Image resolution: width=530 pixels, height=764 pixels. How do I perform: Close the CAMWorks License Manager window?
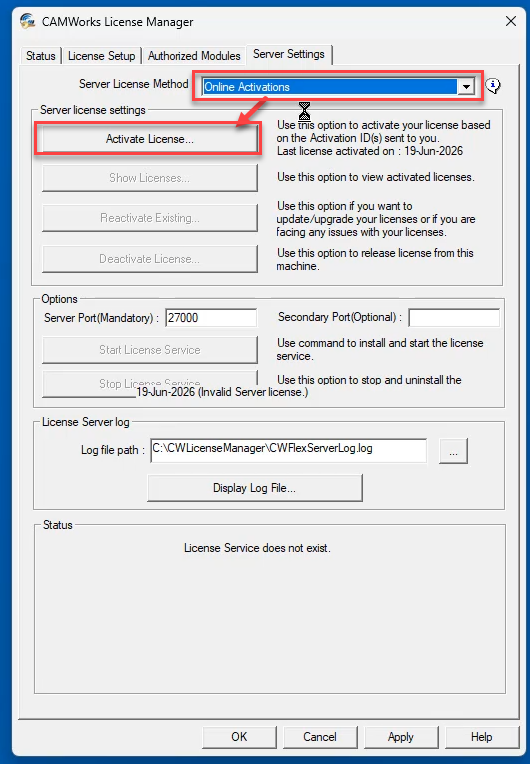(x=511, y=21)
